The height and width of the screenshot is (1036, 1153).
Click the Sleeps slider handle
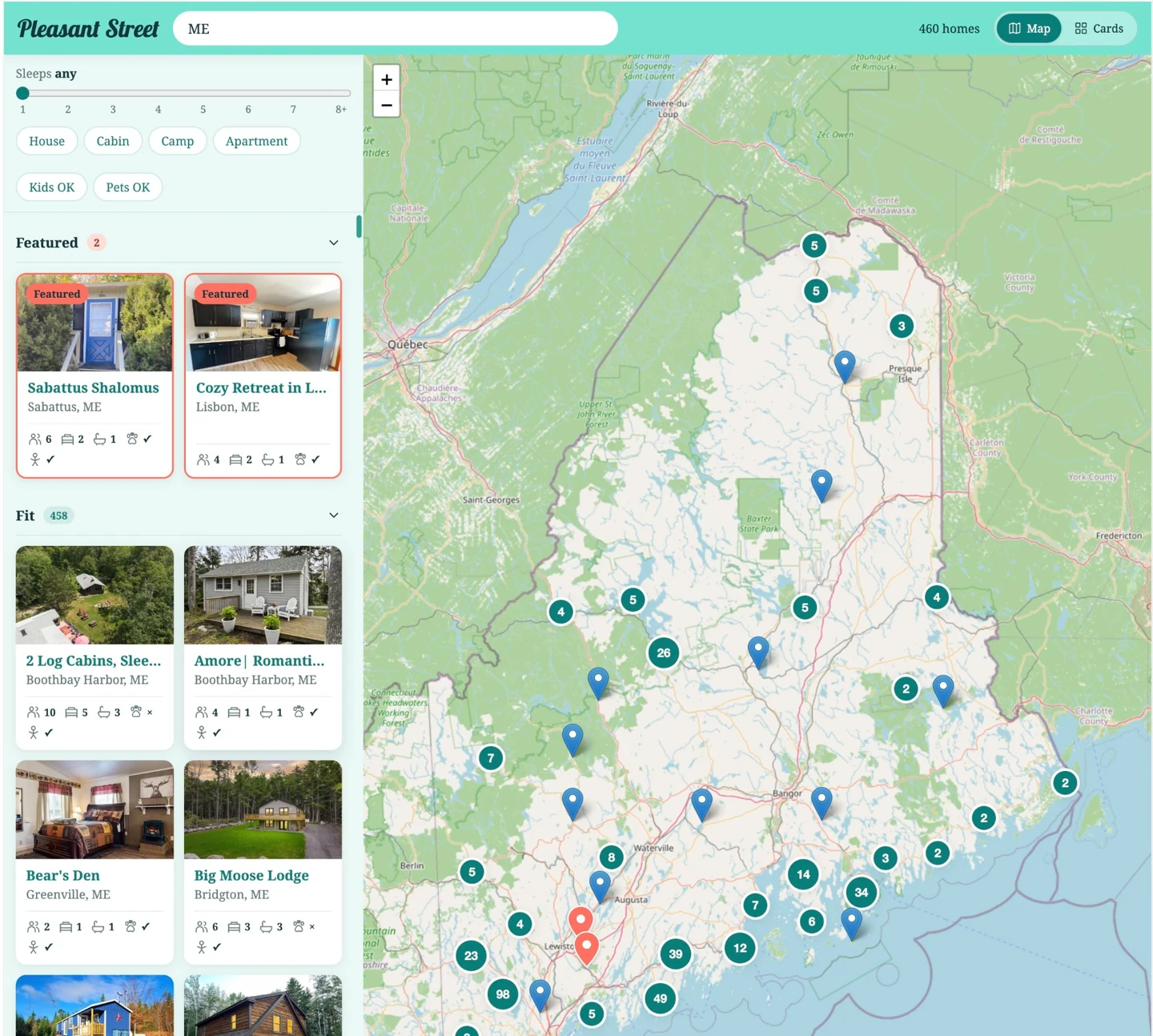(x=22, y=93)
